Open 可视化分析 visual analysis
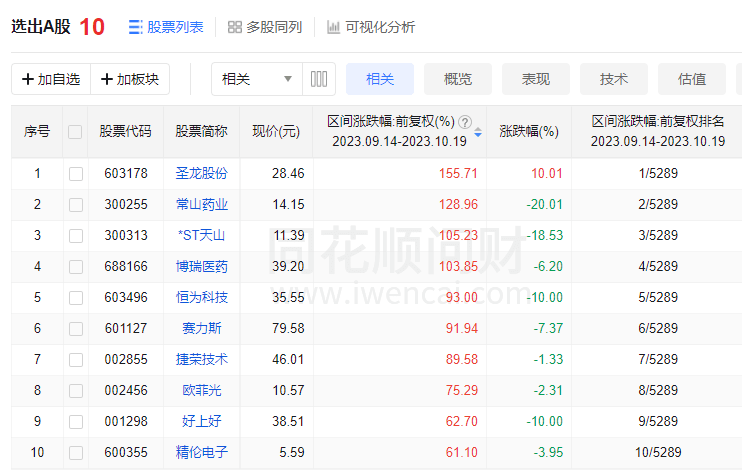Viewport: 742px width, 470px height. click(370, 27)
